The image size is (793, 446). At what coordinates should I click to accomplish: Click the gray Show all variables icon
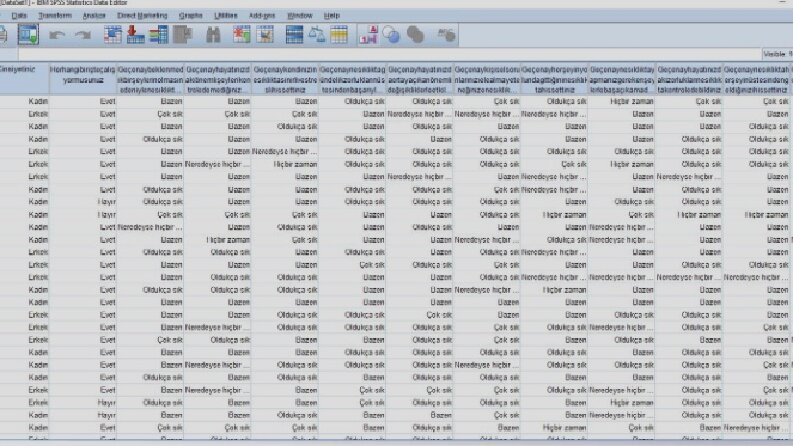click(x=415, y=34)
